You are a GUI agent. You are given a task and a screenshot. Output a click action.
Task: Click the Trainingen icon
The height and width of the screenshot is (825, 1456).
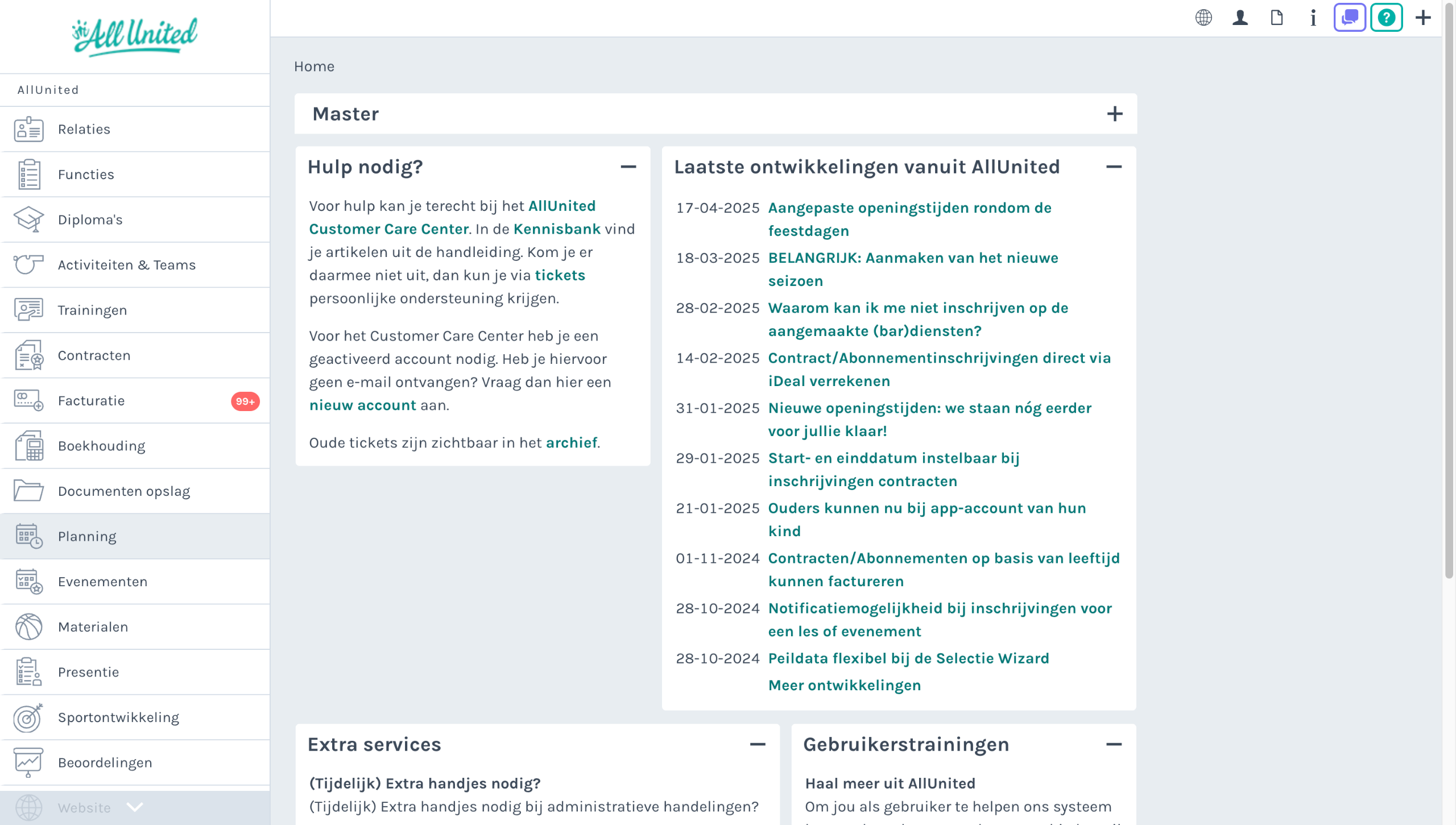28,310
